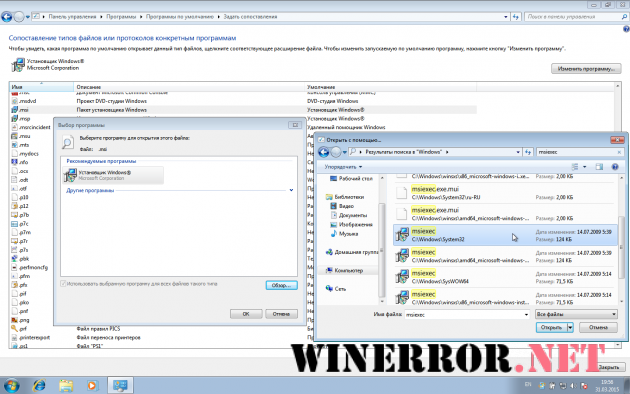
Task: Expand Control Panel address bar dropdown
Action: coord(505,17)
